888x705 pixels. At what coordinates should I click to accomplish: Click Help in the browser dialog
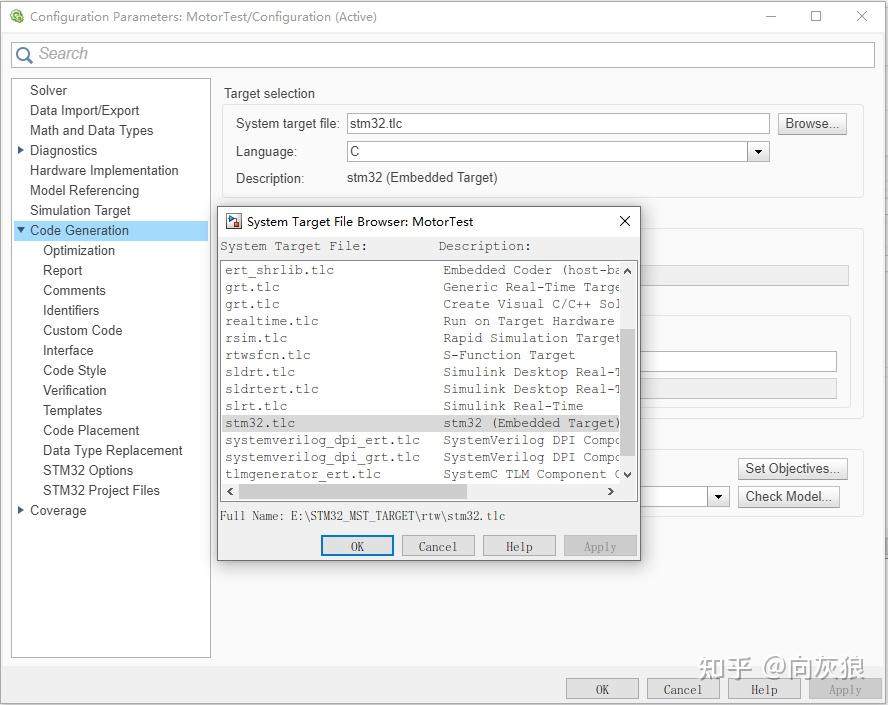click(519, 545)
